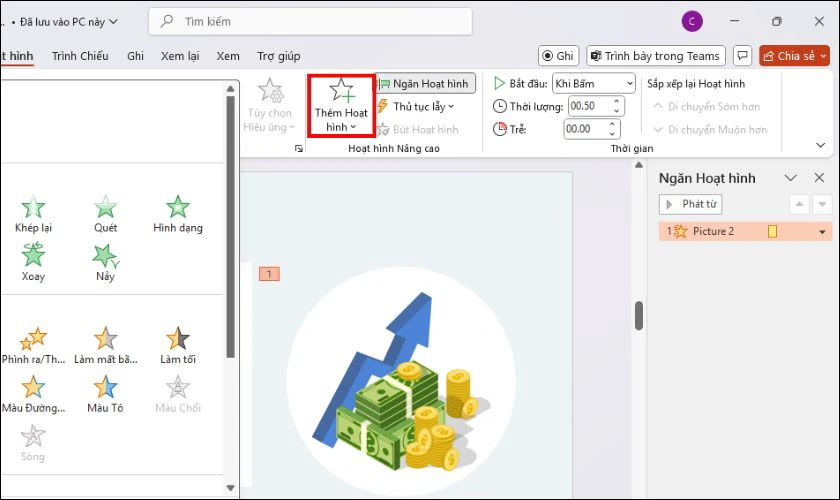Select the Picture 2 animation entry
Image resolution: width=840 pixels, height=500 pixels.
click(x=745, y=232)
